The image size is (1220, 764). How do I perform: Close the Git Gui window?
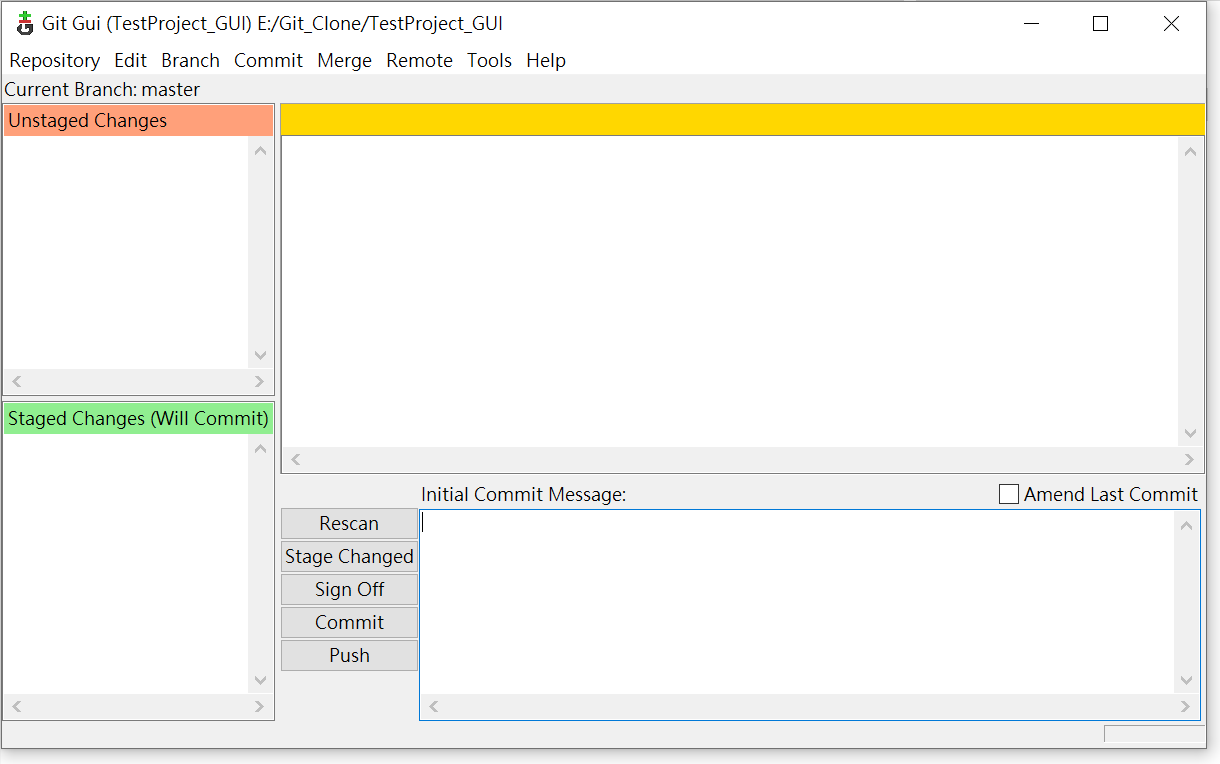coord(1171,24)
